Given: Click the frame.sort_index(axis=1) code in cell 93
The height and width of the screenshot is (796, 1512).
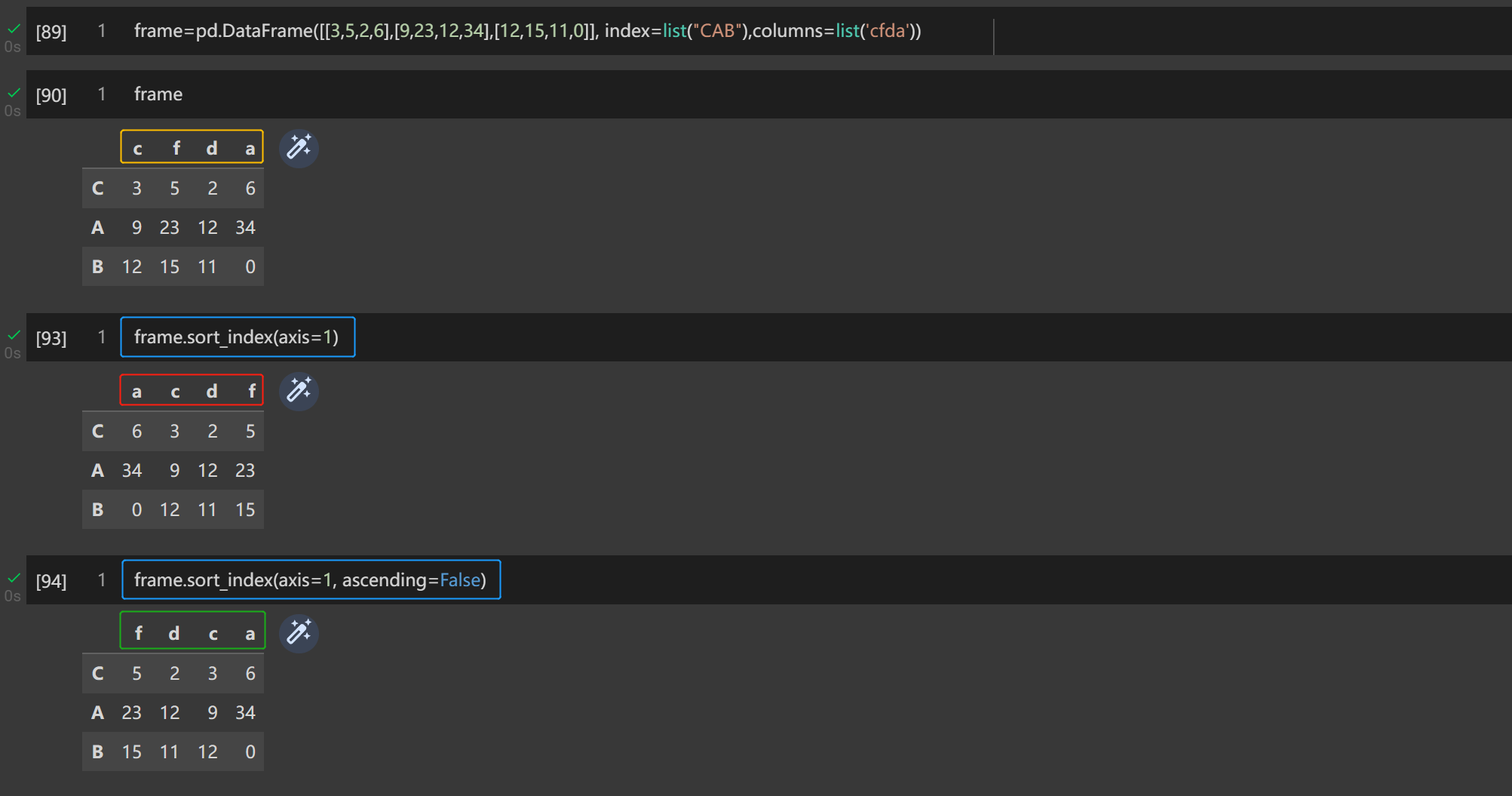Looking at the screenshot, I should point(237,337).
